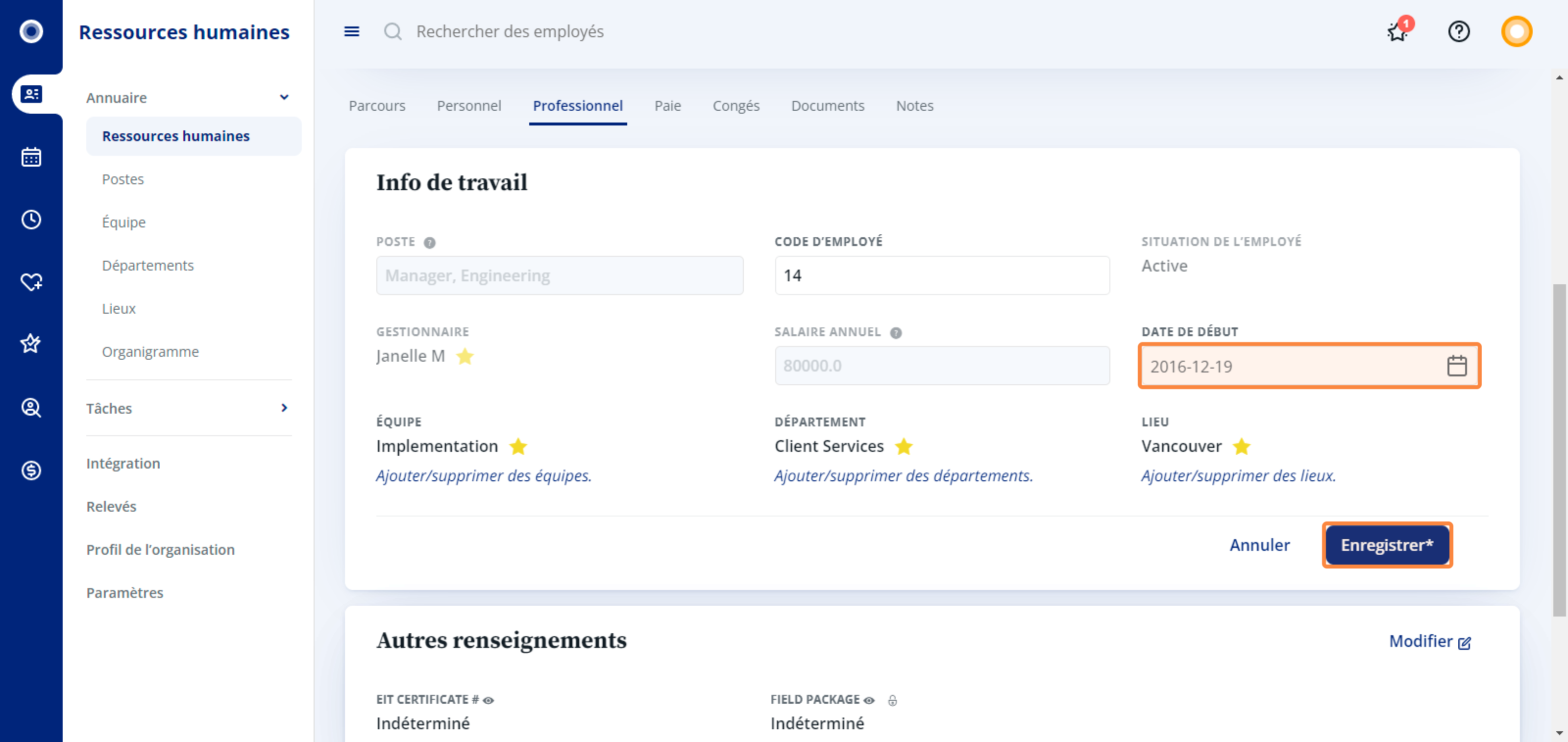This screenshot has height=742, width=1568.
Task: Open the recruiting search-person sidebar icon
Action: pyautogui.click(x=31, y=407)
